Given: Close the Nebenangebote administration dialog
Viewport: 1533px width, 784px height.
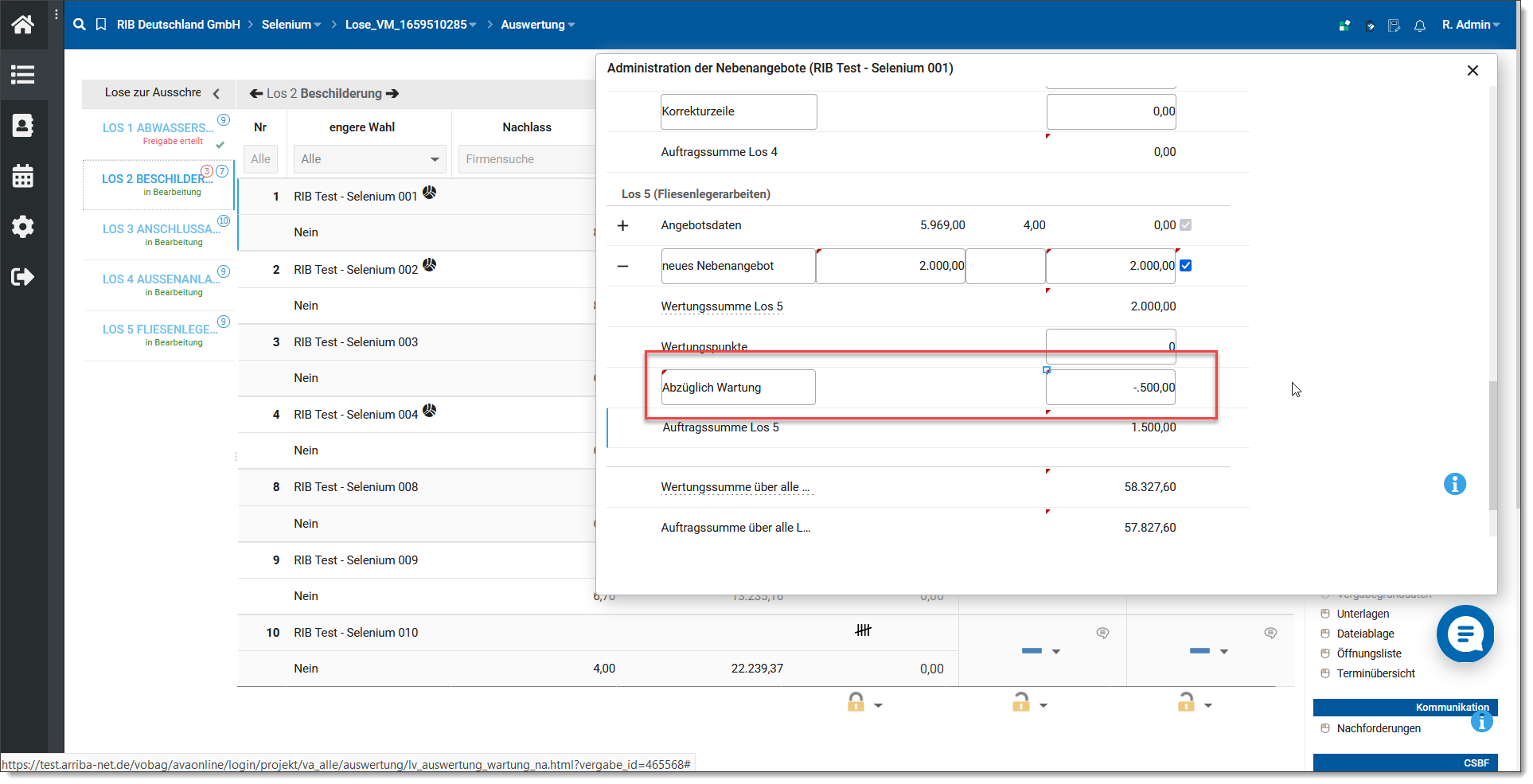Looking at the screenshot, I should click(x=1473, y=71).
